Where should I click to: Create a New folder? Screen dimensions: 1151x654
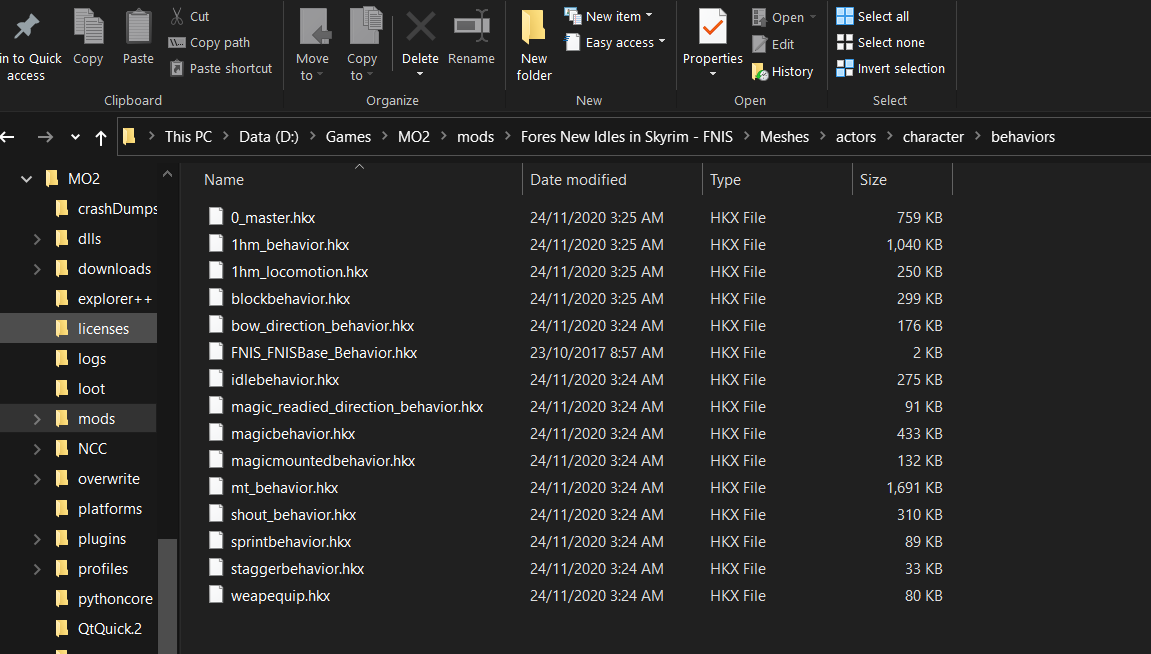click(534, 45)
